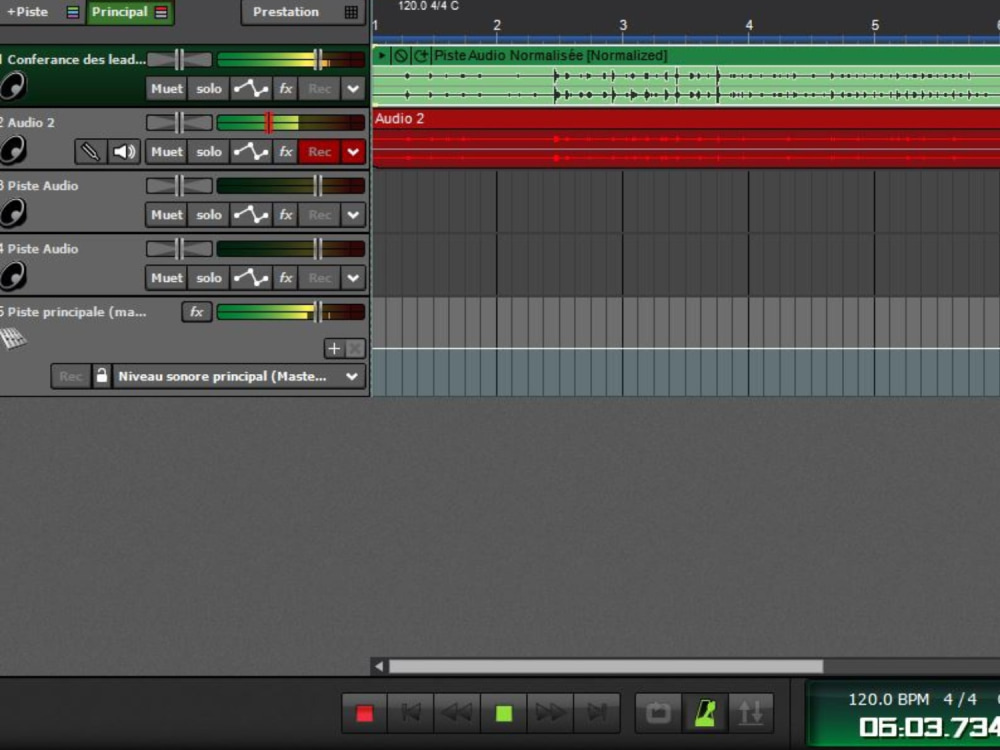Toggle loop mode icon in transport
Screen dimensions: 1000x750
(x=658, y=712)
